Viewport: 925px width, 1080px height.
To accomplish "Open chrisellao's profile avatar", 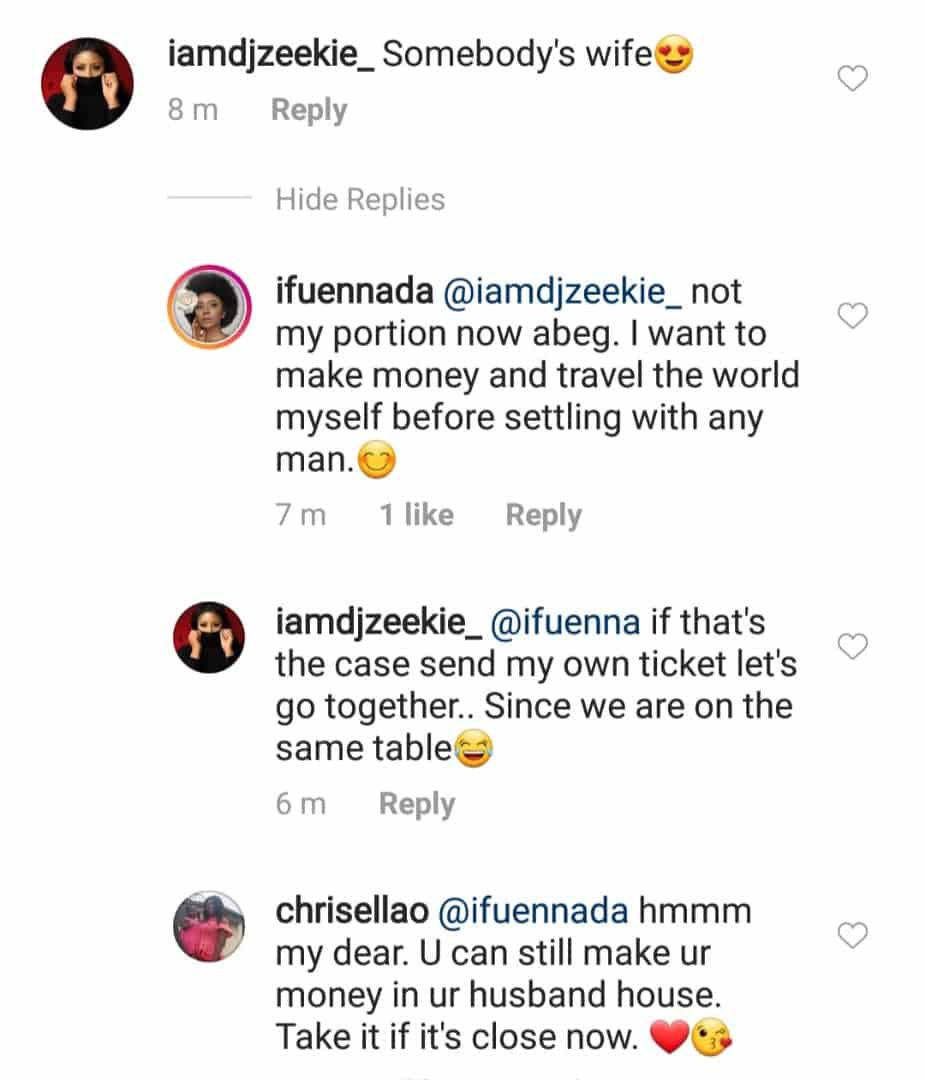I will click(x=209, y=926).
